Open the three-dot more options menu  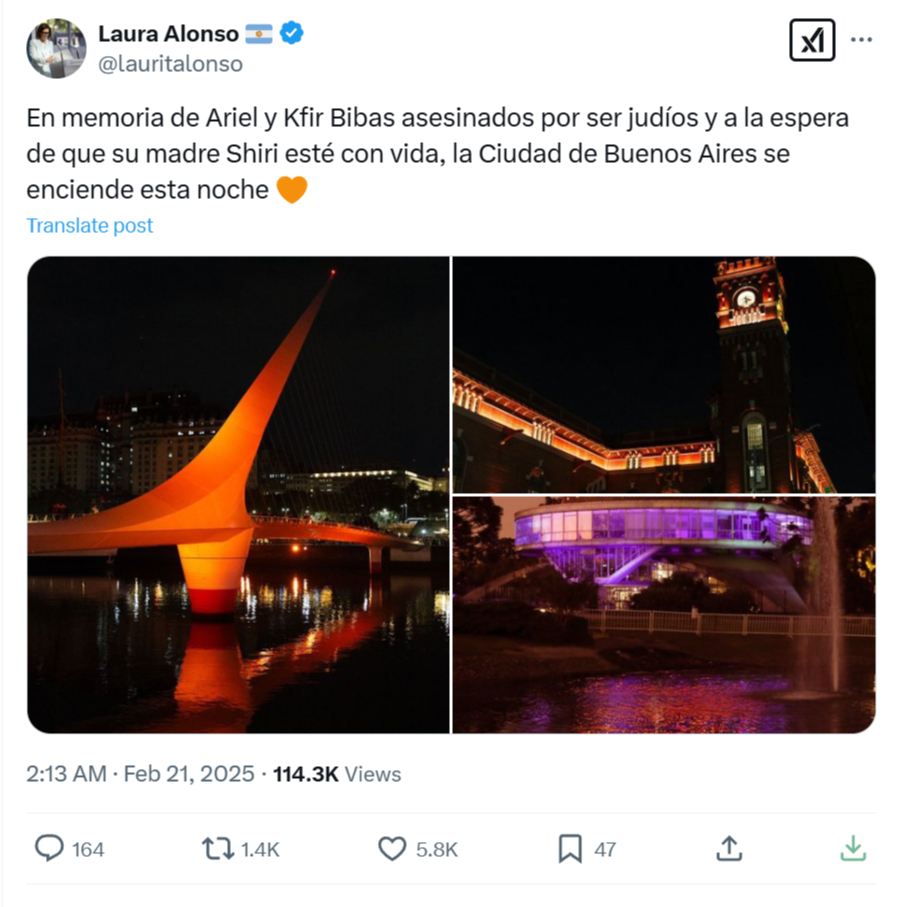pyautogui.click(x=861, y=39)
